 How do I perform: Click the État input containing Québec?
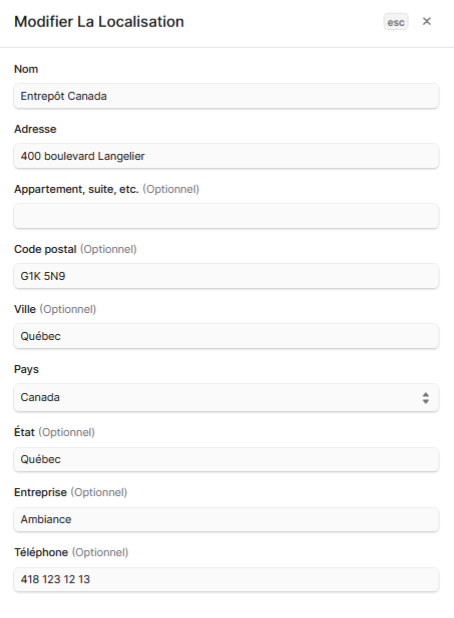point(226,459)
